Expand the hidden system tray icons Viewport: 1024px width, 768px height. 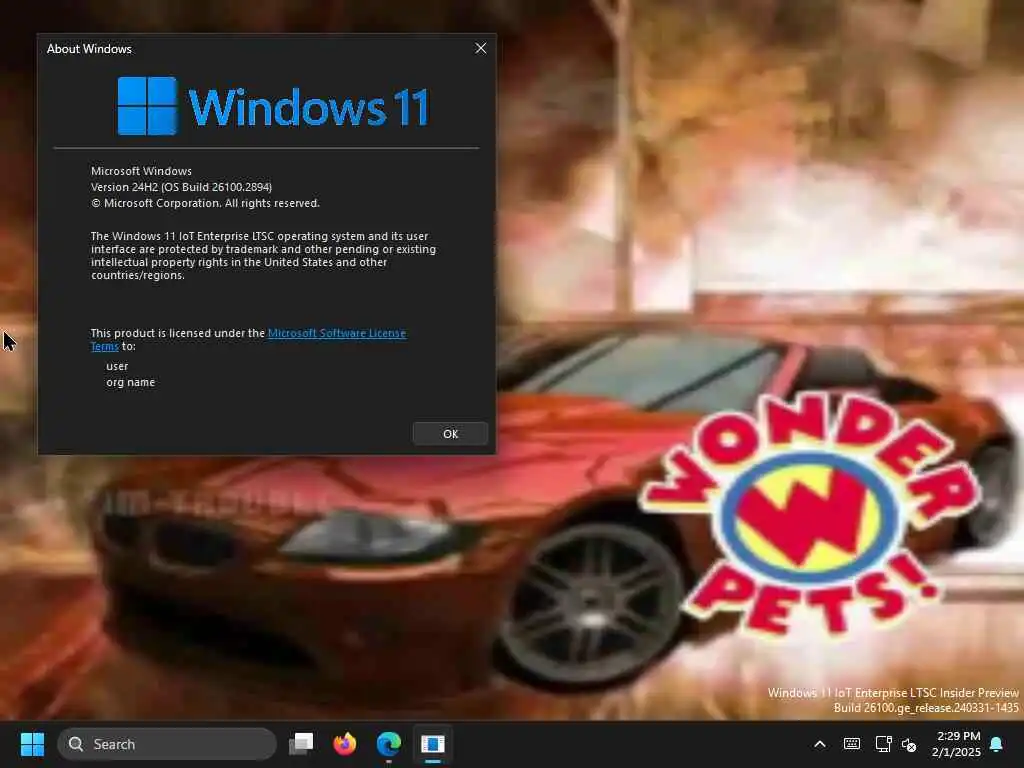[820, 744]
